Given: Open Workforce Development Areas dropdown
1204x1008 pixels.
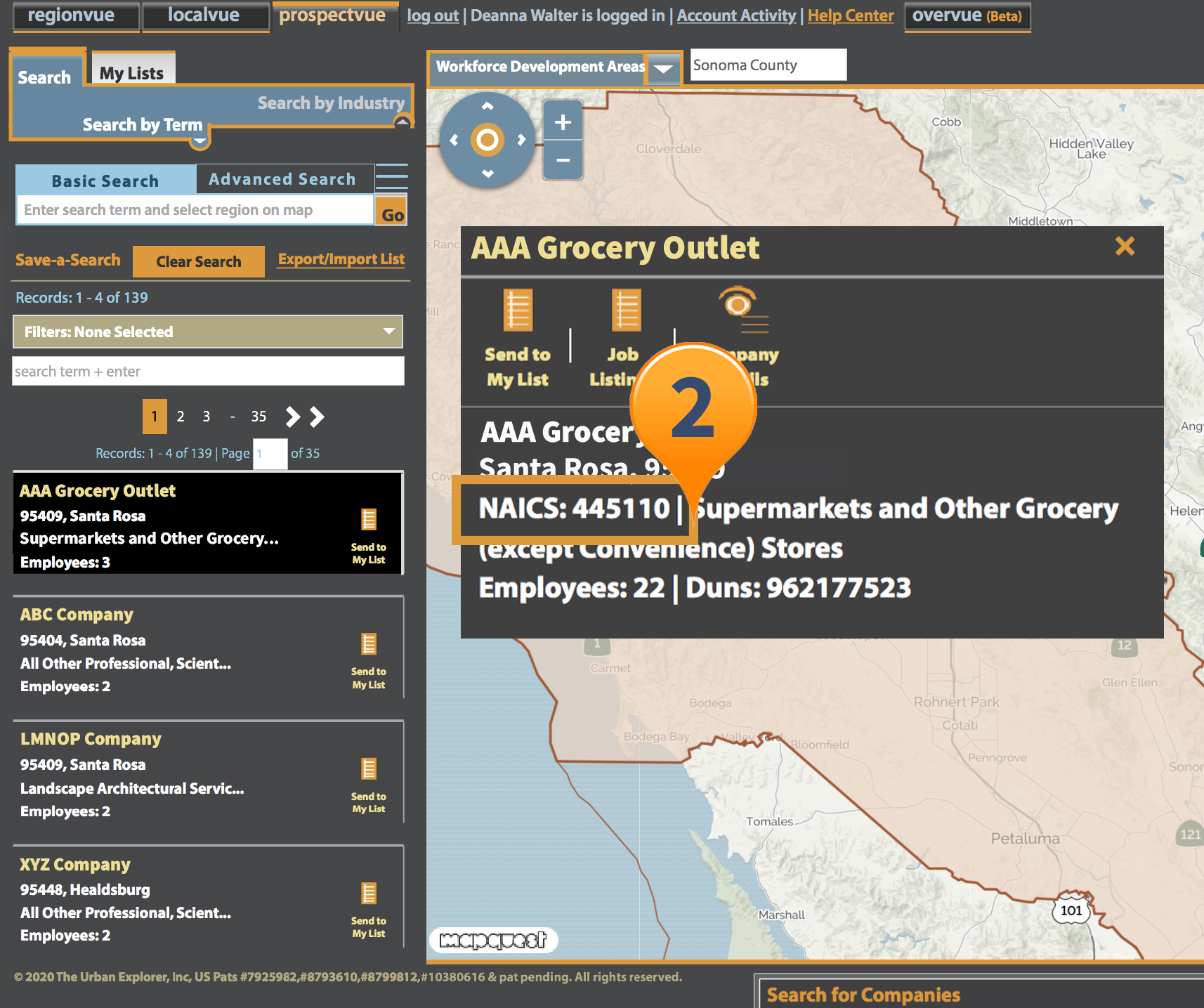Looking at the screenshot, I should pos(663,69).
